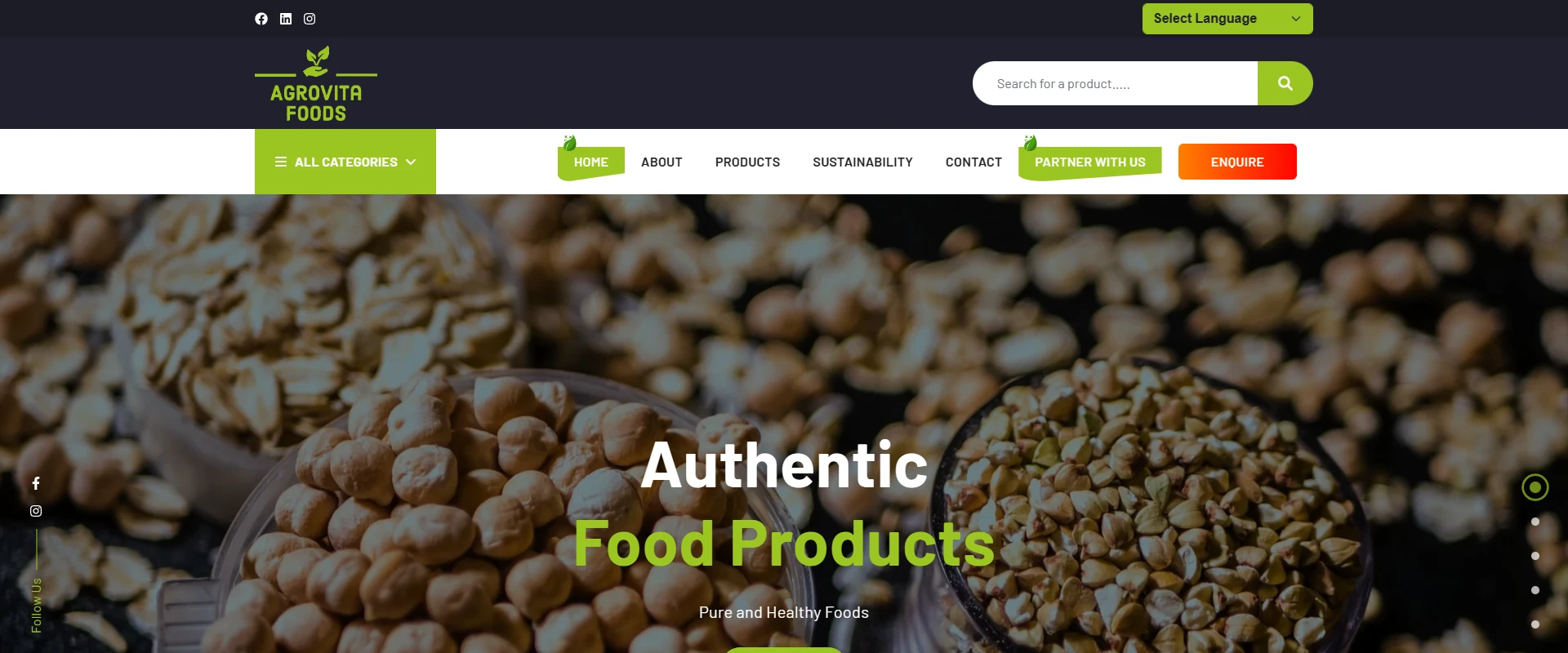The height and width of the screenshot is (653, 1568).
Task: Switch to the second slide dot
Action: click(x=1535, y=522)
